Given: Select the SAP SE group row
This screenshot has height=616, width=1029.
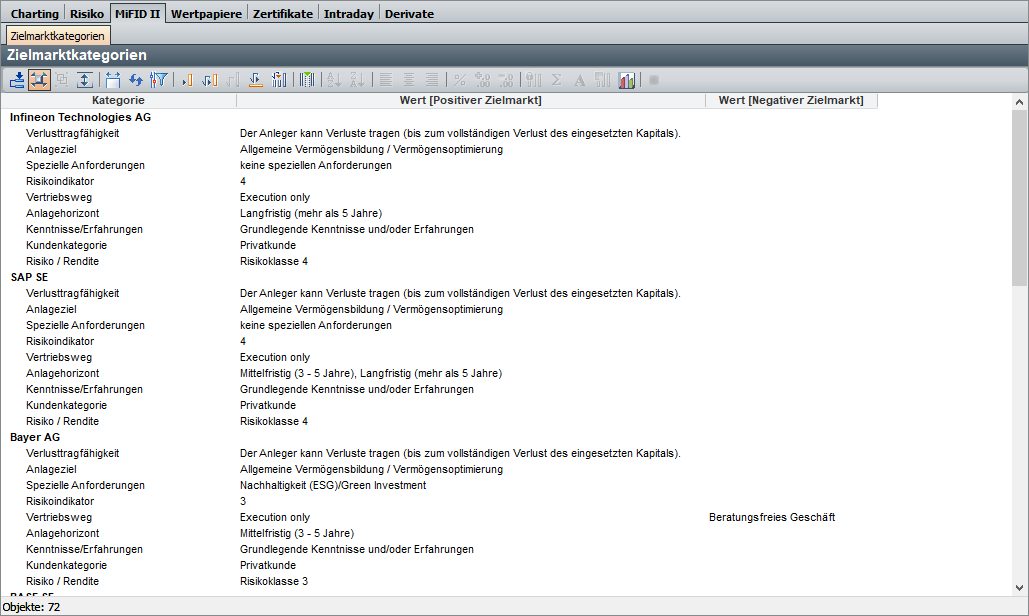Looking at the screenshot, I should coord(29,277).
